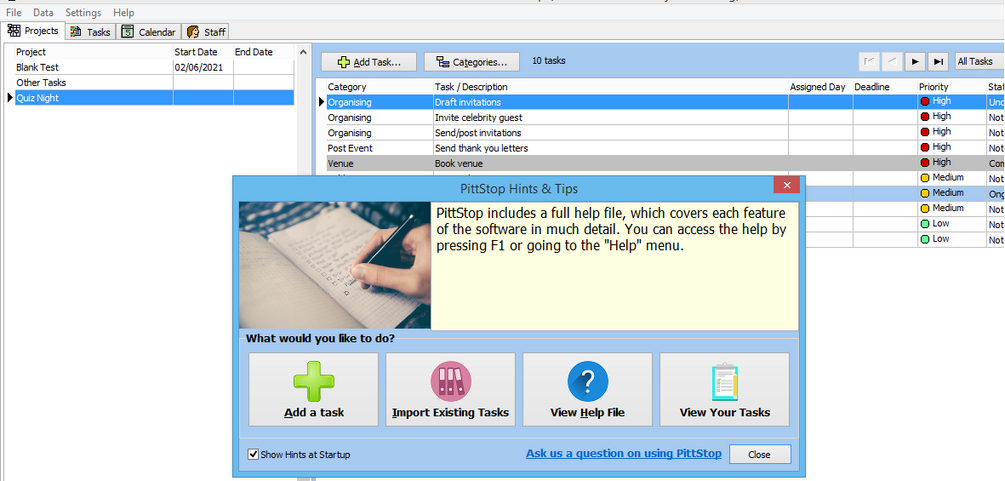Click the Add a task button
The height and width of the screenshot is (481, 1005).
313,389
